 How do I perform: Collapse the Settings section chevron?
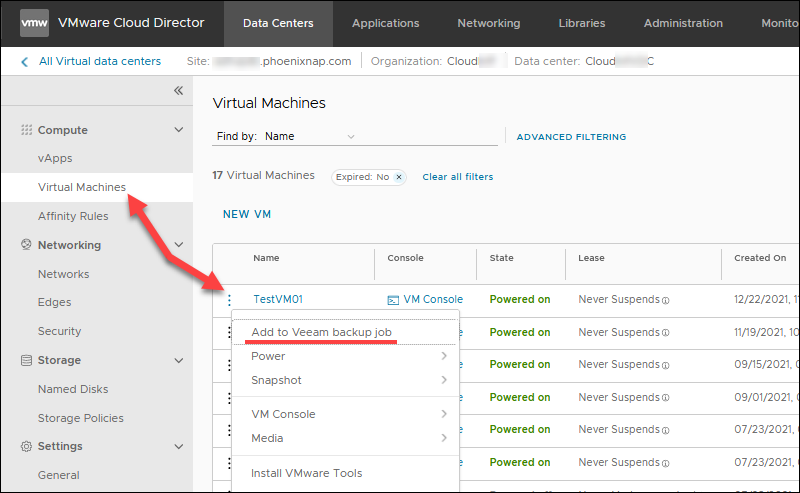coord(179,446)
